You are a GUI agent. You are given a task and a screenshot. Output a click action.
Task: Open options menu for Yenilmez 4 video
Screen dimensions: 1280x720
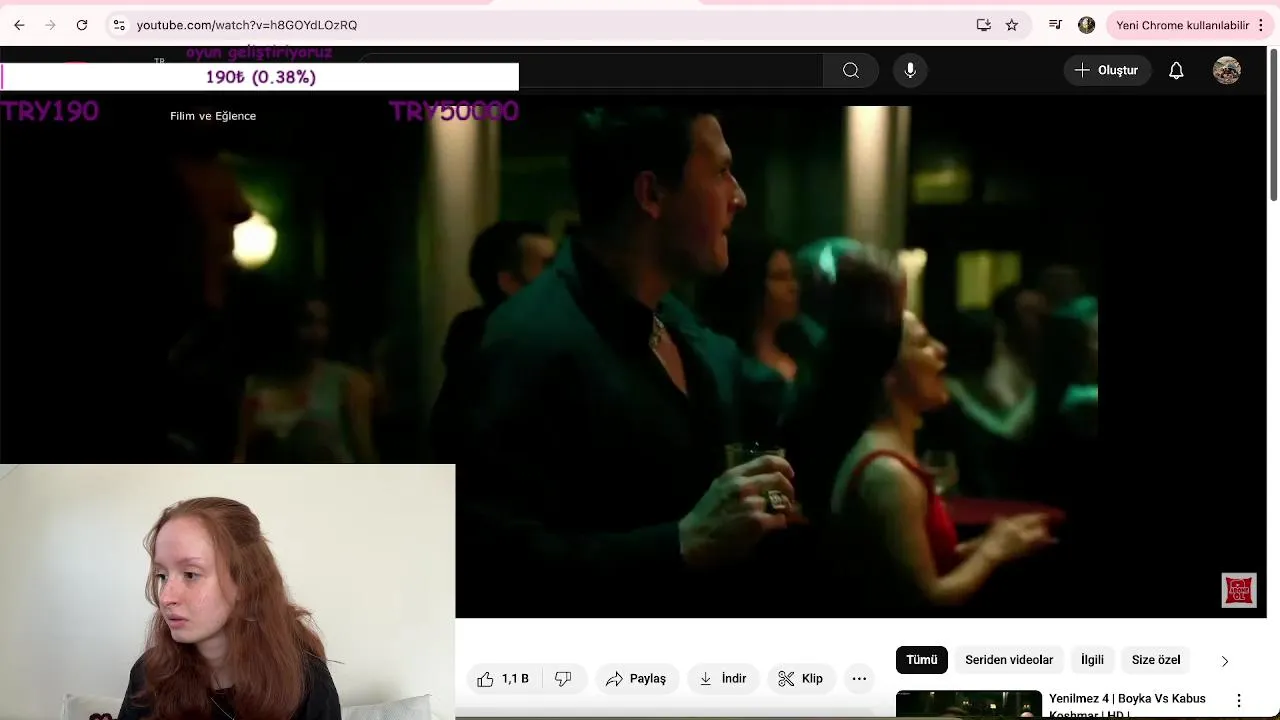1239,701
